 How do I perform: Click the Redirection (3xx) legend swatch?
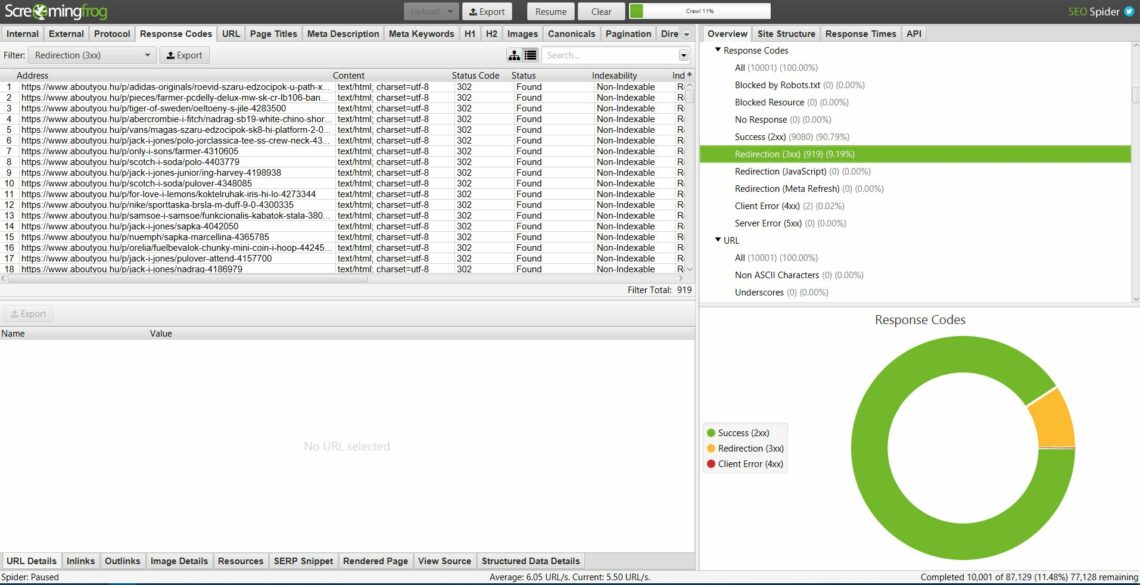pos(711,448)
